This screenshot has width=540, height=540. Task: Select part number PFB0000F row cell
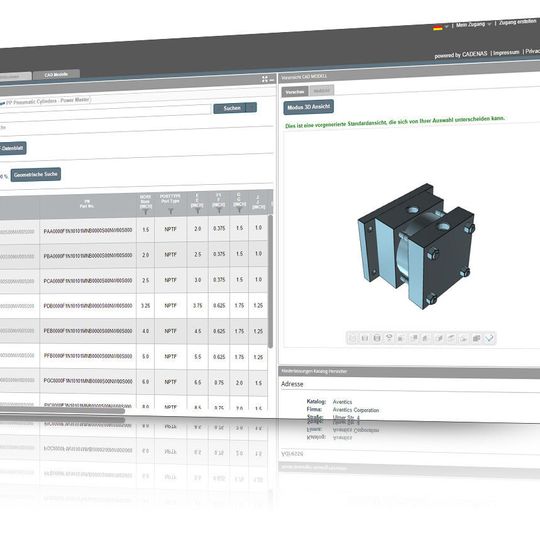pos(88,356)
